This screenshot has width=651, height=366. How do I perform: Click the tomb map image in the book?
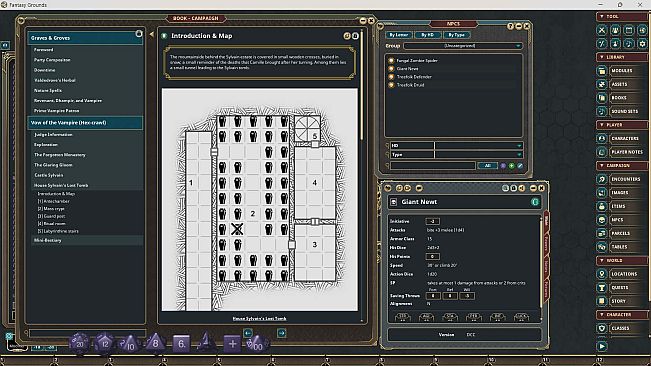(x=260, y=200)
